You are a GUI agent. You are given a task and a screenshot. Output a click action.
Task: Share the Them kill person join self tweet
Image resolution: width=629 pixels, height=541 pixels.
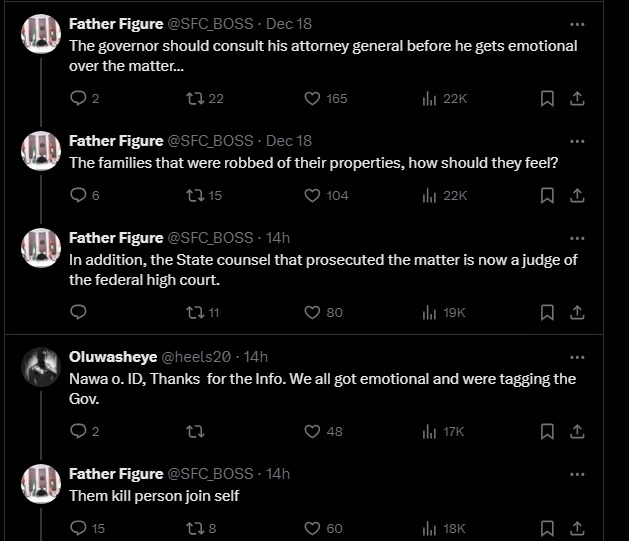(x=577, y=528)
